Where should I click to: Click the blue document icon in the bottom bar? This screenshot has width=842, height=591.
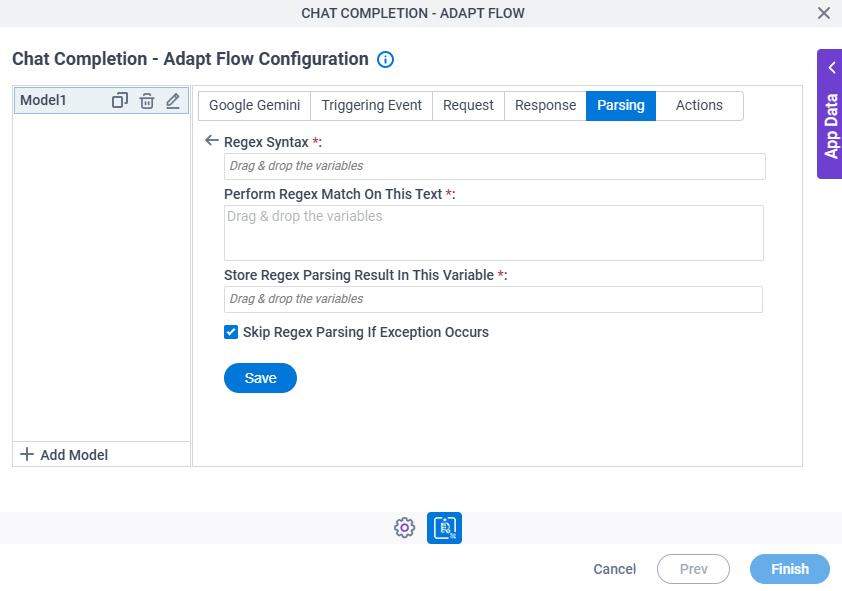click(x=444, y=528)
